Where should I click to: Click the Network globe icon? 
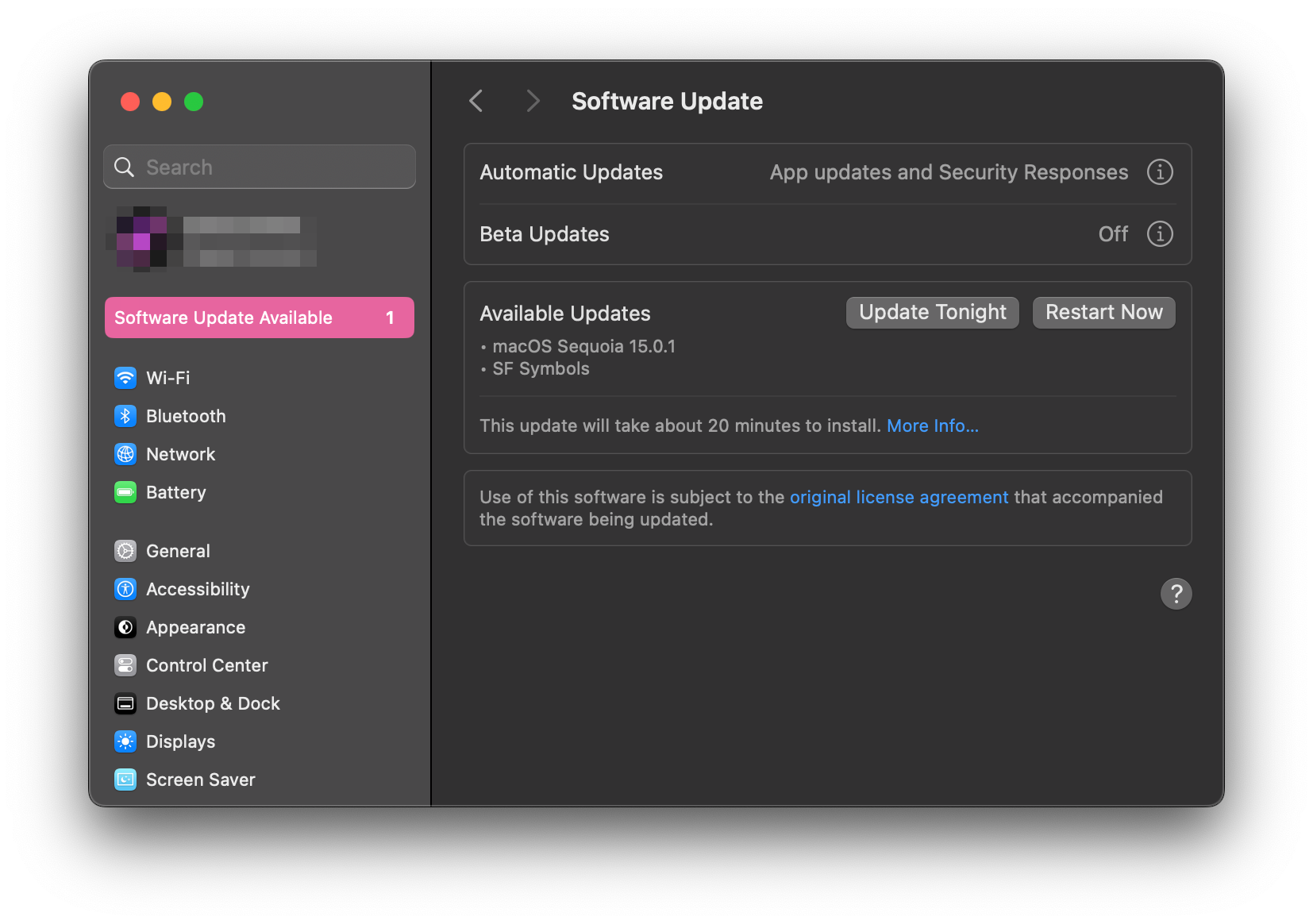tap(125, 454)
